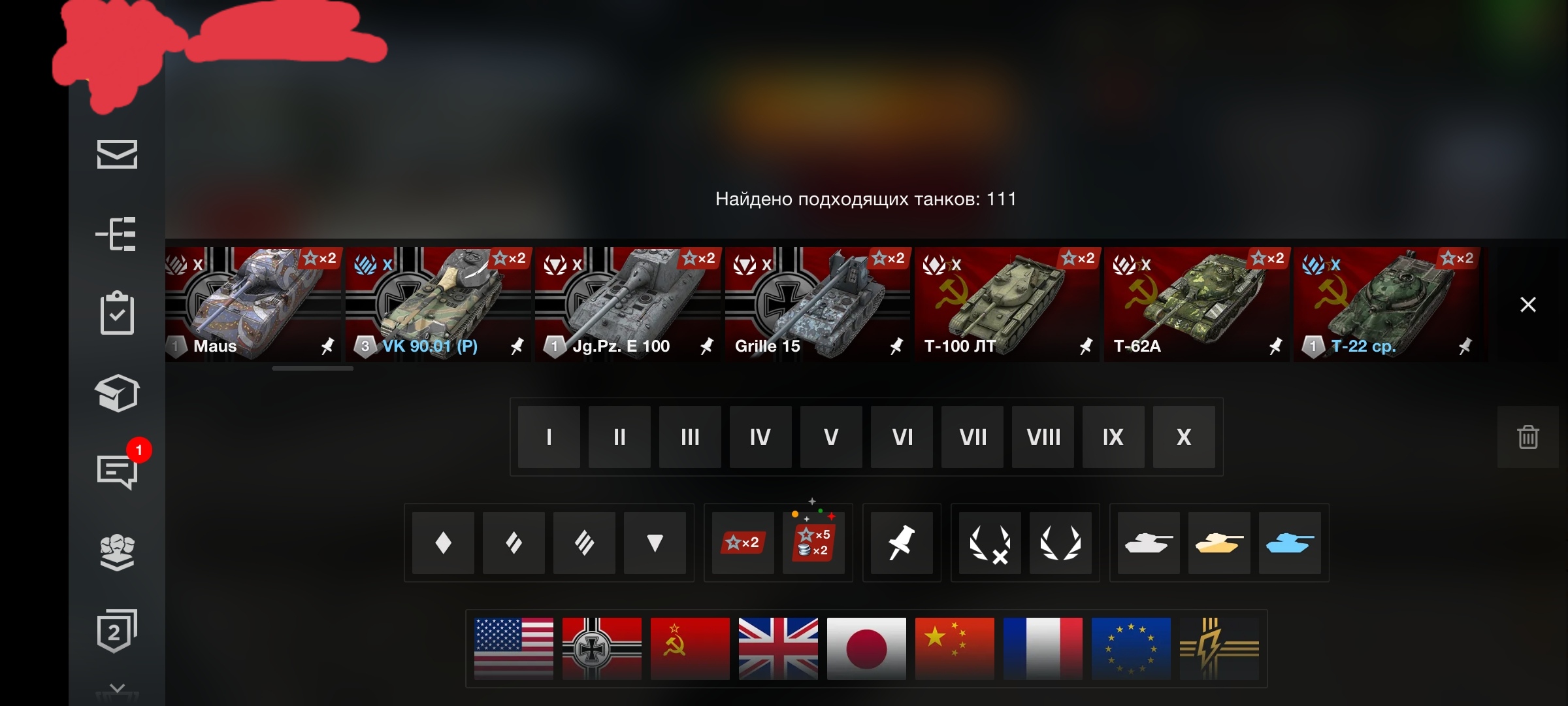Toggle the x2 experience bonus filter
Image resolution: width=1568 pixels, height=706 pixels.
(x=743, y=543)
